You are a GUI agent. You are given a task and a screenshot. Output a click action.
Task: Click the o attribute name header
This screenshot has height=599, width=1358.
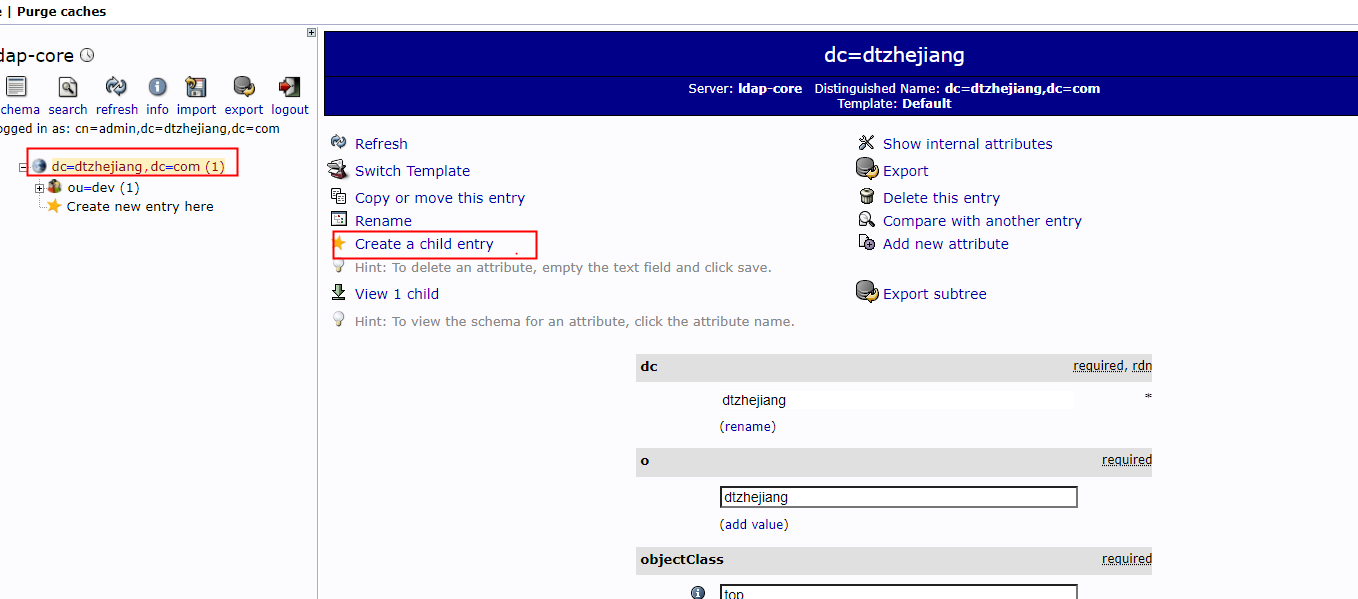[645, 460]
